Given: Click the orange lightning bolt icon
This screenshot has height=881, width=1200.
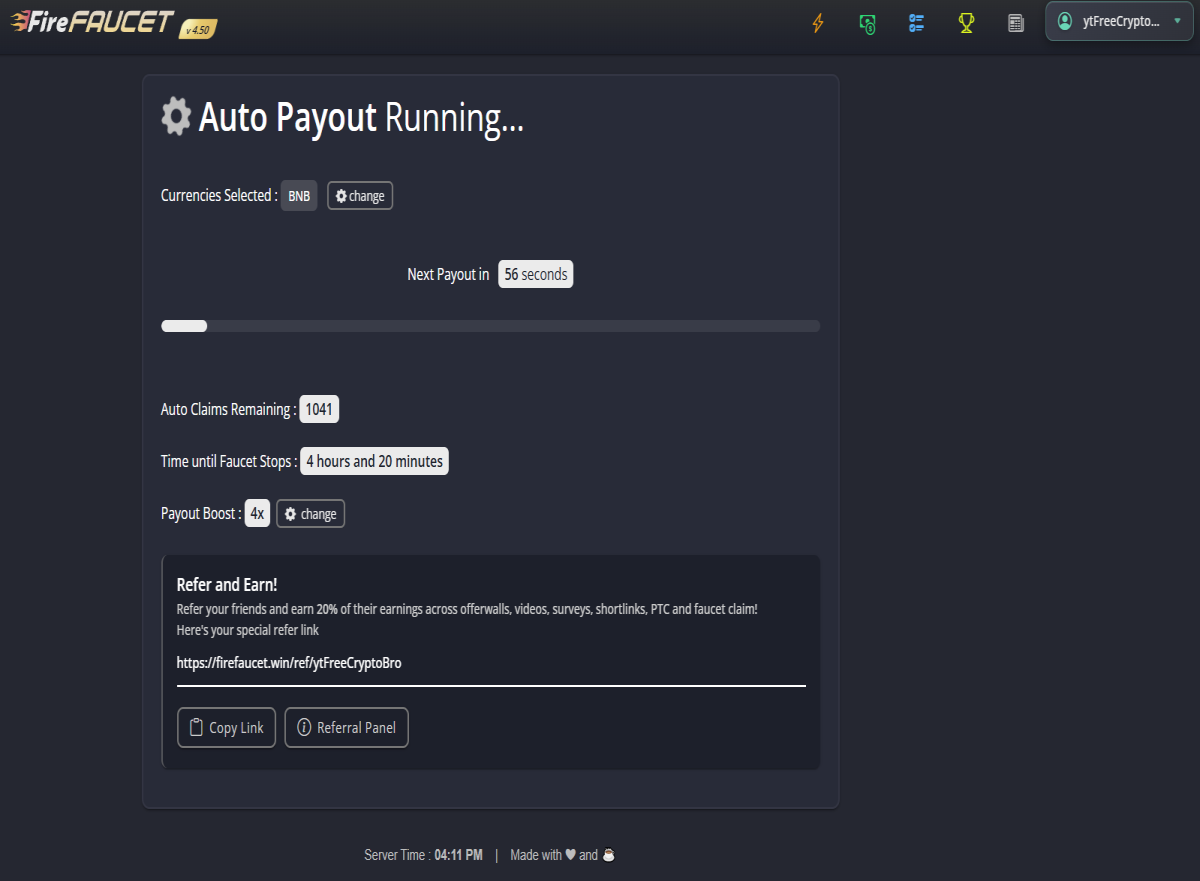Looking at the screenshot, I should coord(818,22).
